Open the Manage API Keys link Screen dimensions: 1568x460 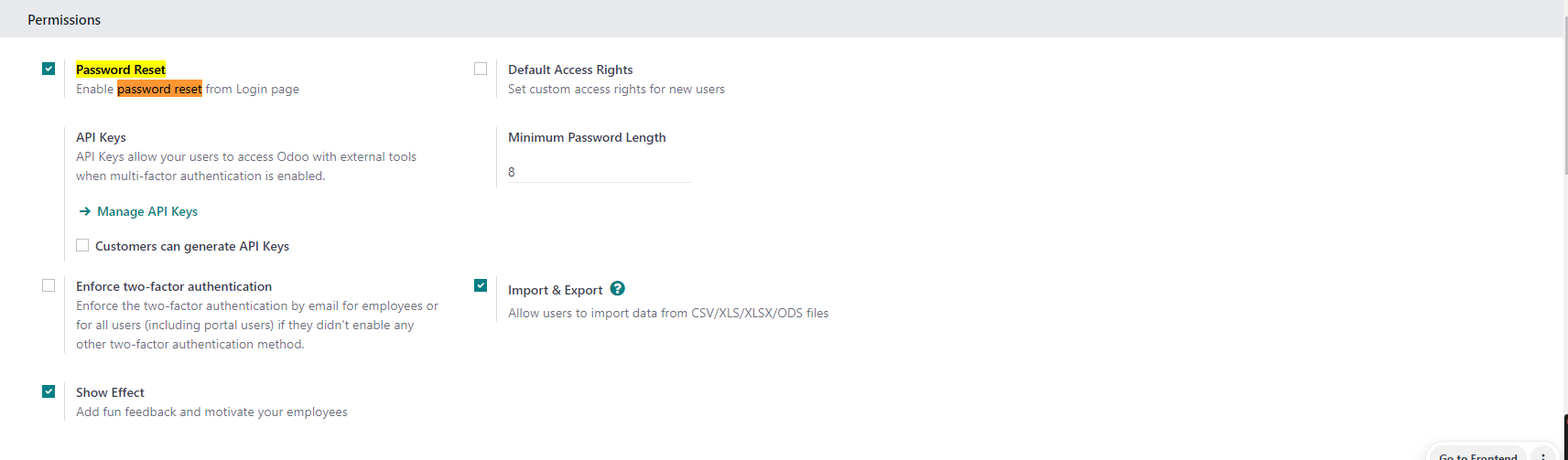[147, 211]
